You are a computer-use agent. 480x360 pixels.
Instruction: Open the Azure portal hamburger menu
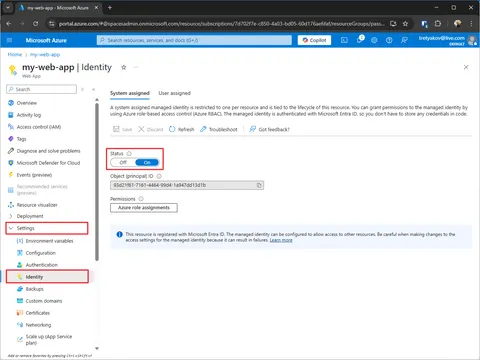coord(9,40)
